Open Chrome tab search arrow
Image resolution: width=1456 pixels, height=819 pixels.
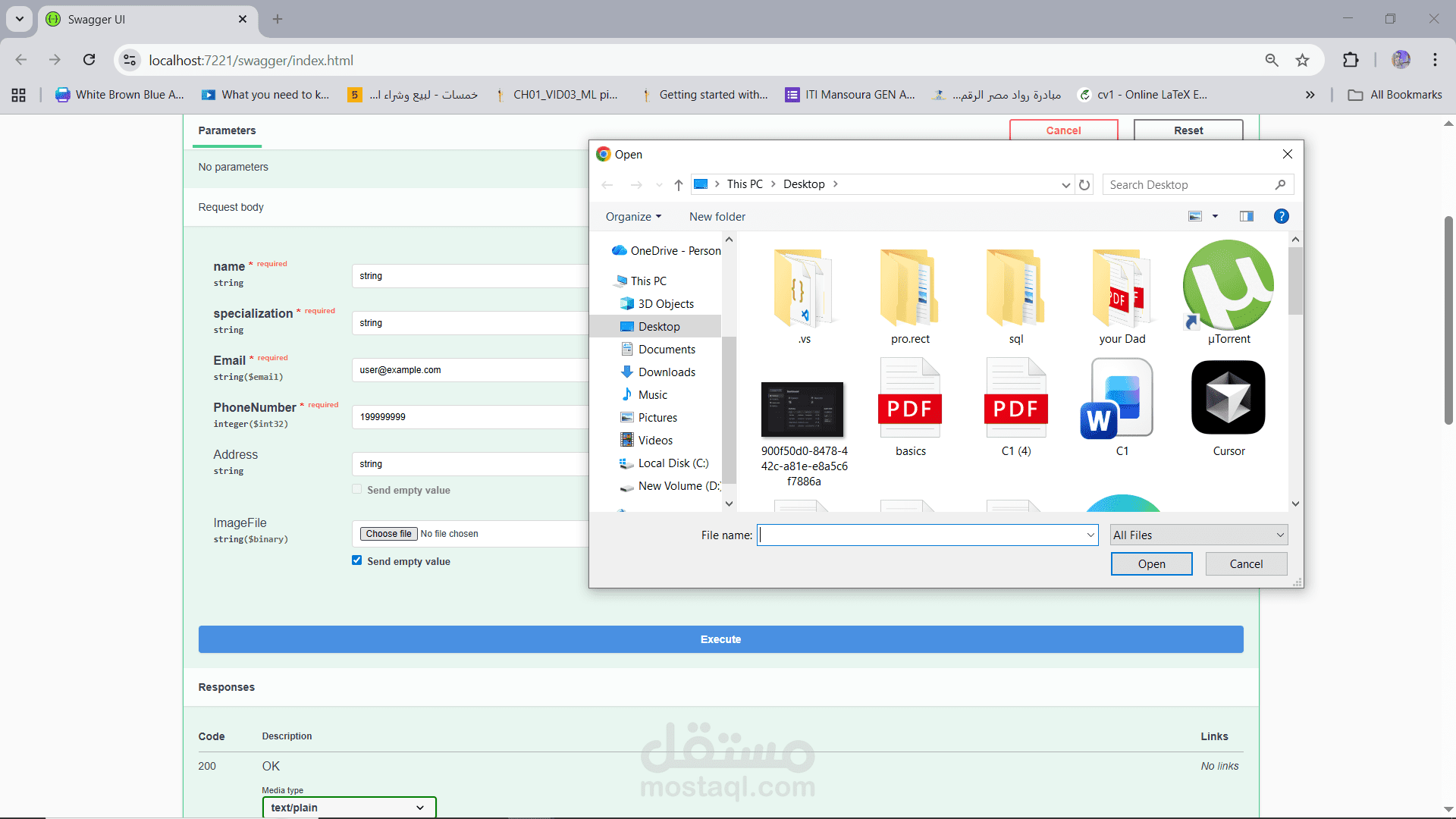pyautogui.click(x=20, y=19)
